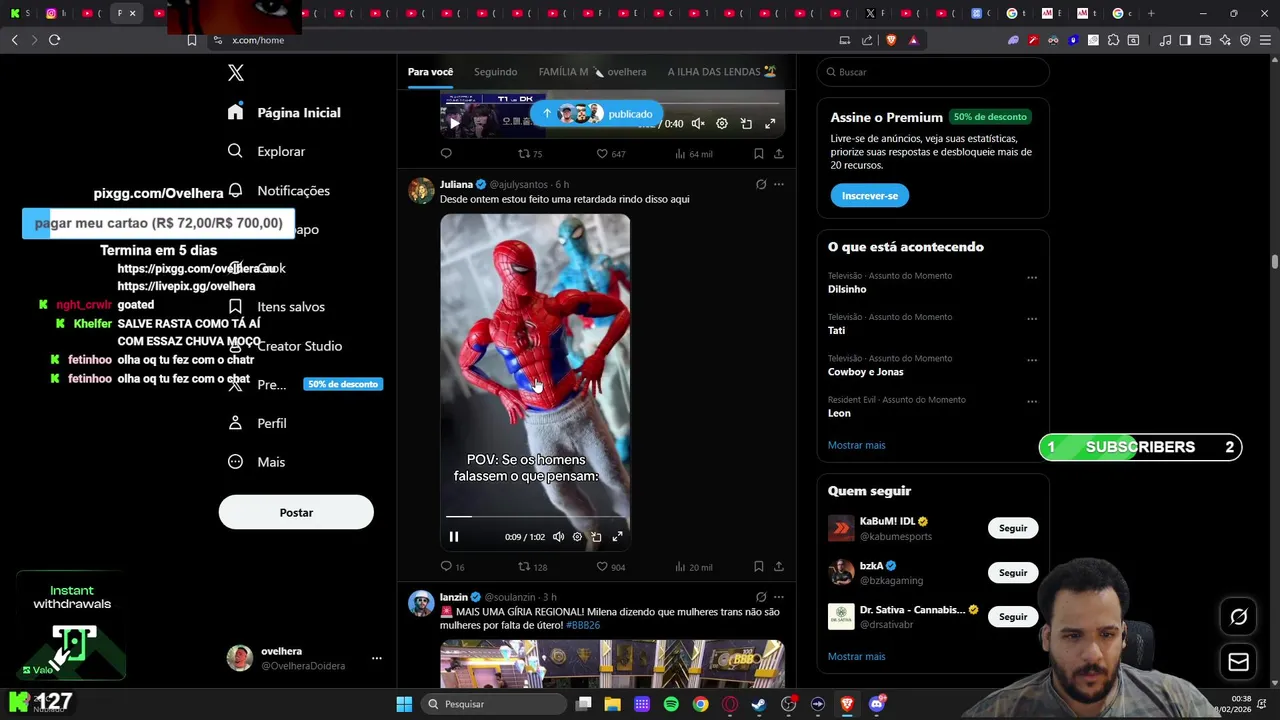This screenshot has height=720, width=1280.
Task: Follow Dr. Sativa - Cannabis
Action: tap(1013, 617)
